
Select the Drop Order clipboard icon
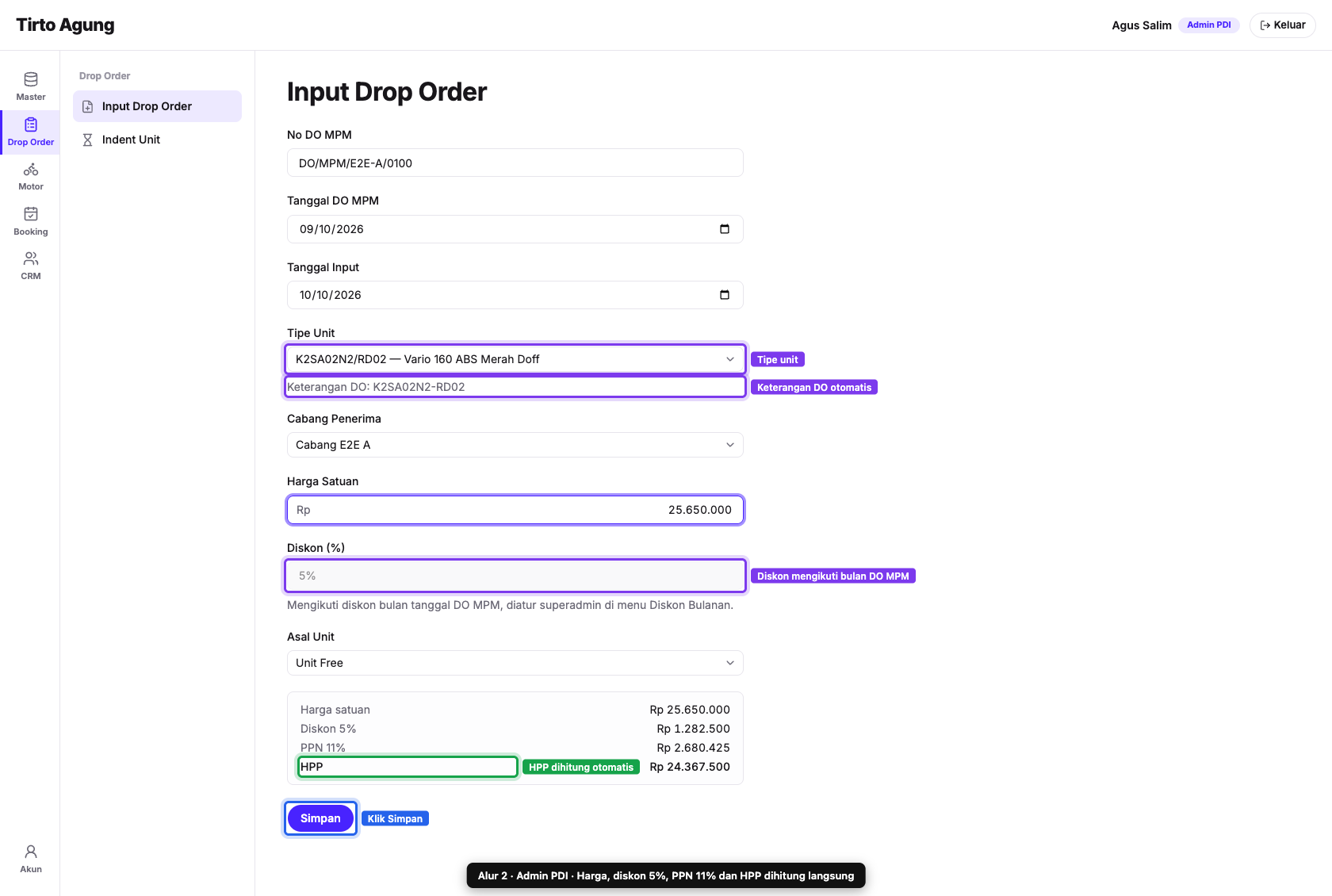[x=31, y=124]
